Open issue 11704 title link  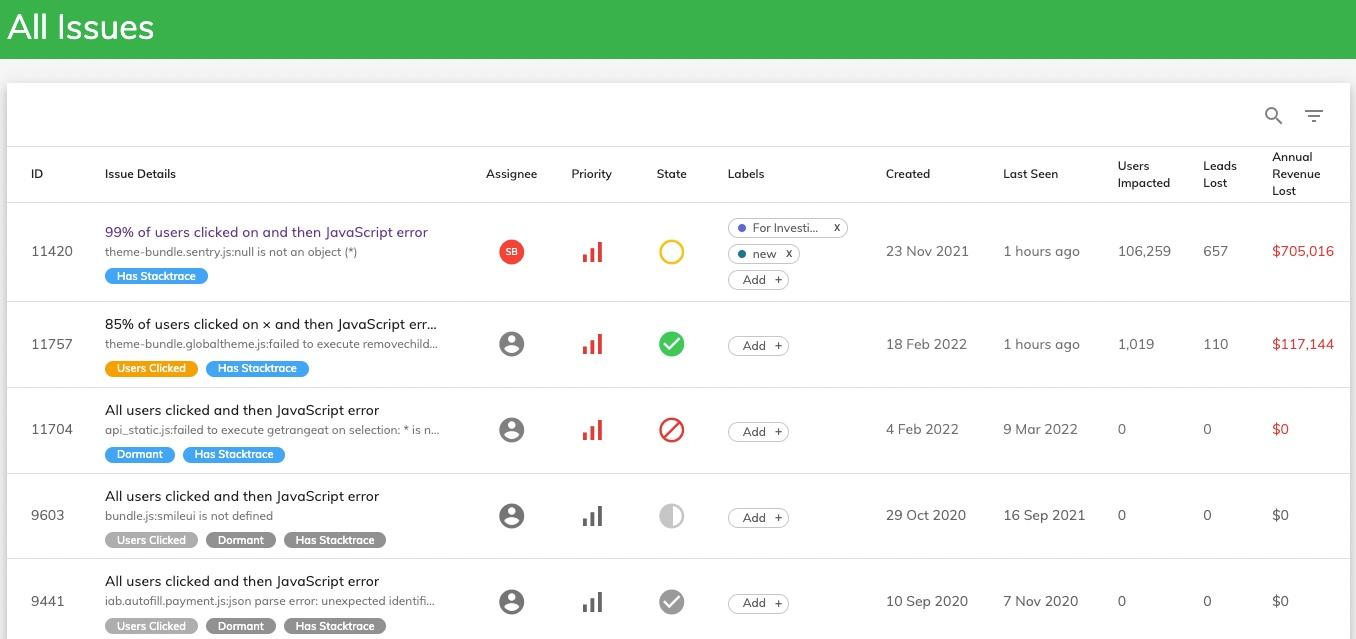pos(242,410)
